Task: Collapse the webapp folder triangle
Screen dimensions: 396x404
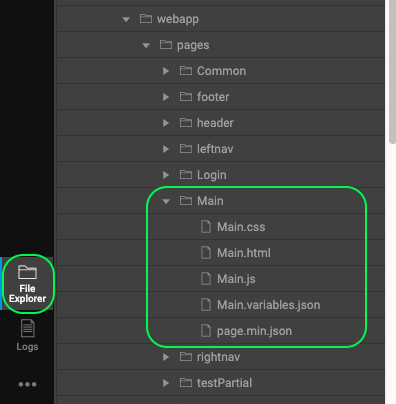Action: tap(126, 19)
